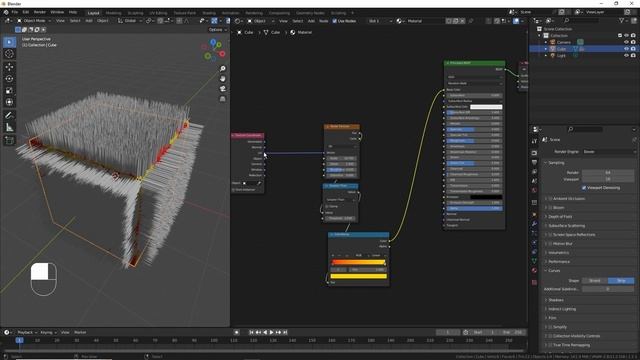The height and width of the screenshot is (360, 640).
Task: Hide Light in viewport via eye icon
Action: tap(627, 55)
